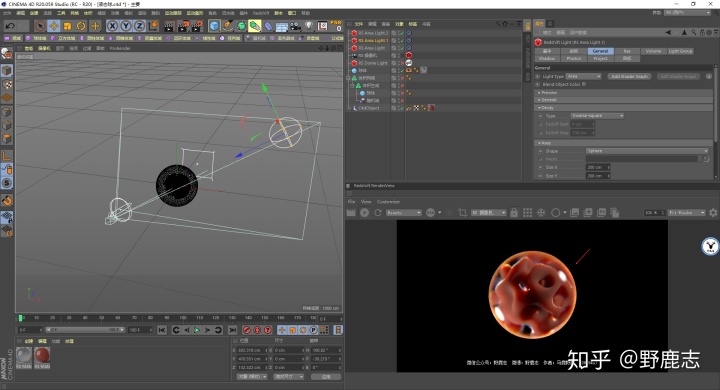Open the light bulb objects icon
720x390 pixels.
(x=309, y=26)
